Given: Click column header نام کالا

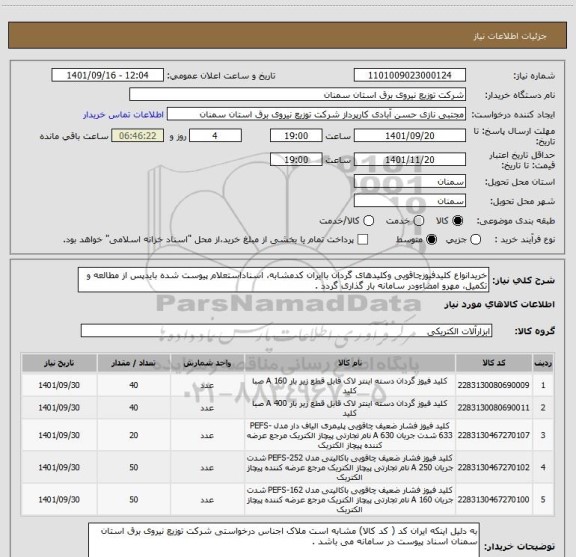Looking at the screenshot, I should pos(350,363).
